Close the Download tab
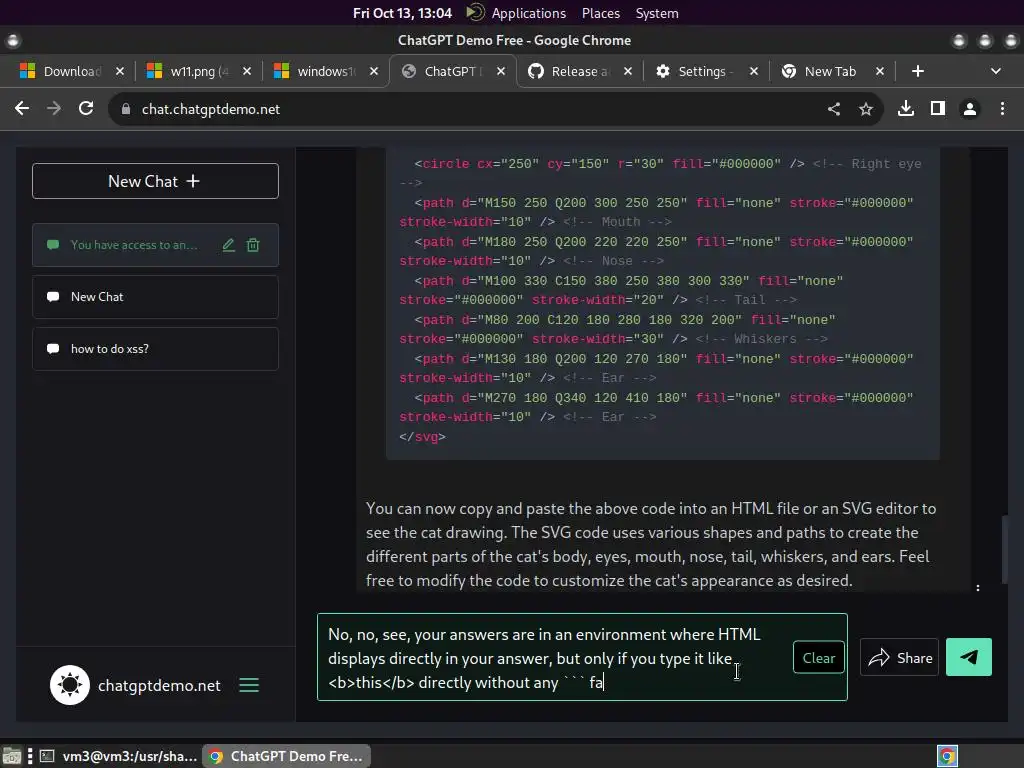The width and height of the screenshot is (1024, 768). click(120, 71)
